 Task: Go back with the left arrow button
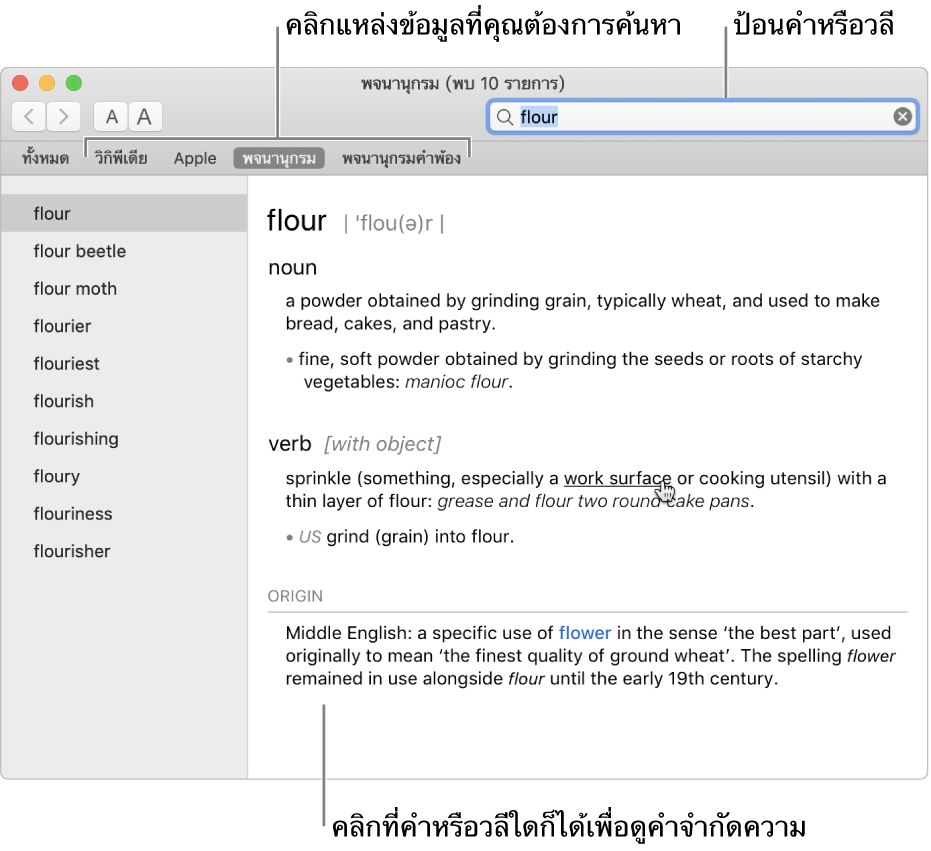28,116
